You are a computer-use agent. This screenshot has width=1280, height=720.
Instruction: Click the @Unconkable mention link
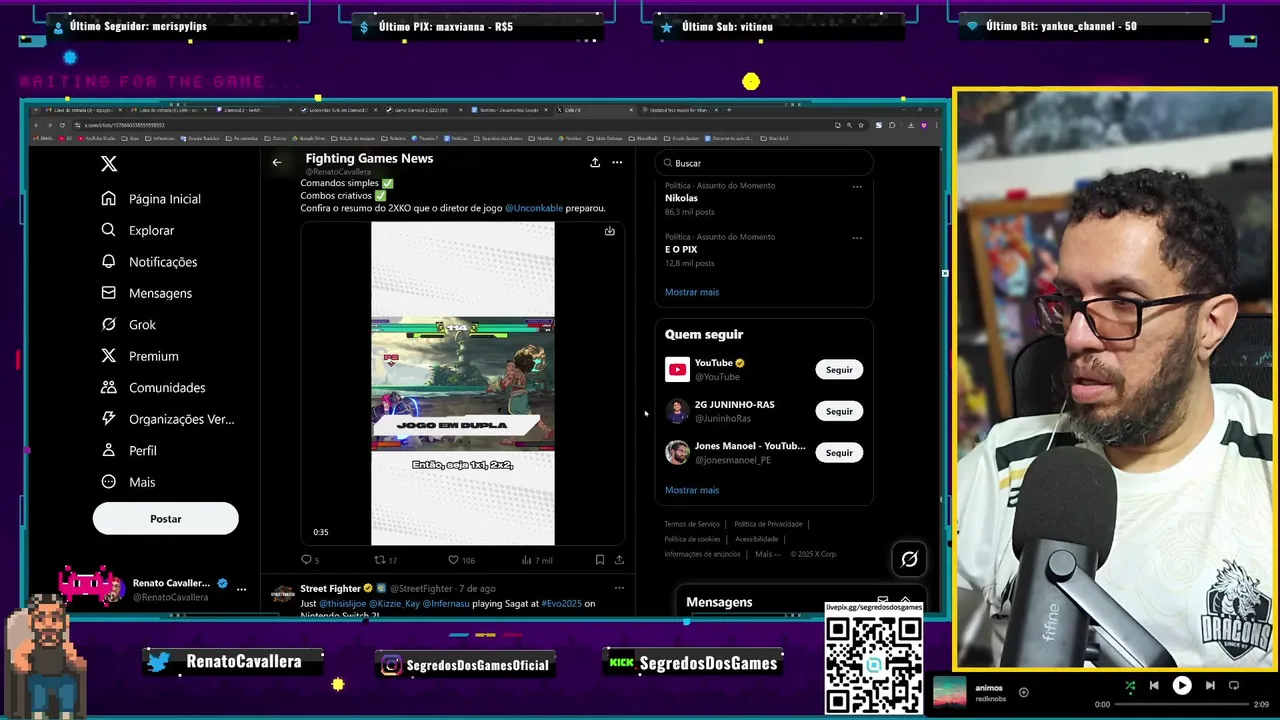click(x=534, y=208)
